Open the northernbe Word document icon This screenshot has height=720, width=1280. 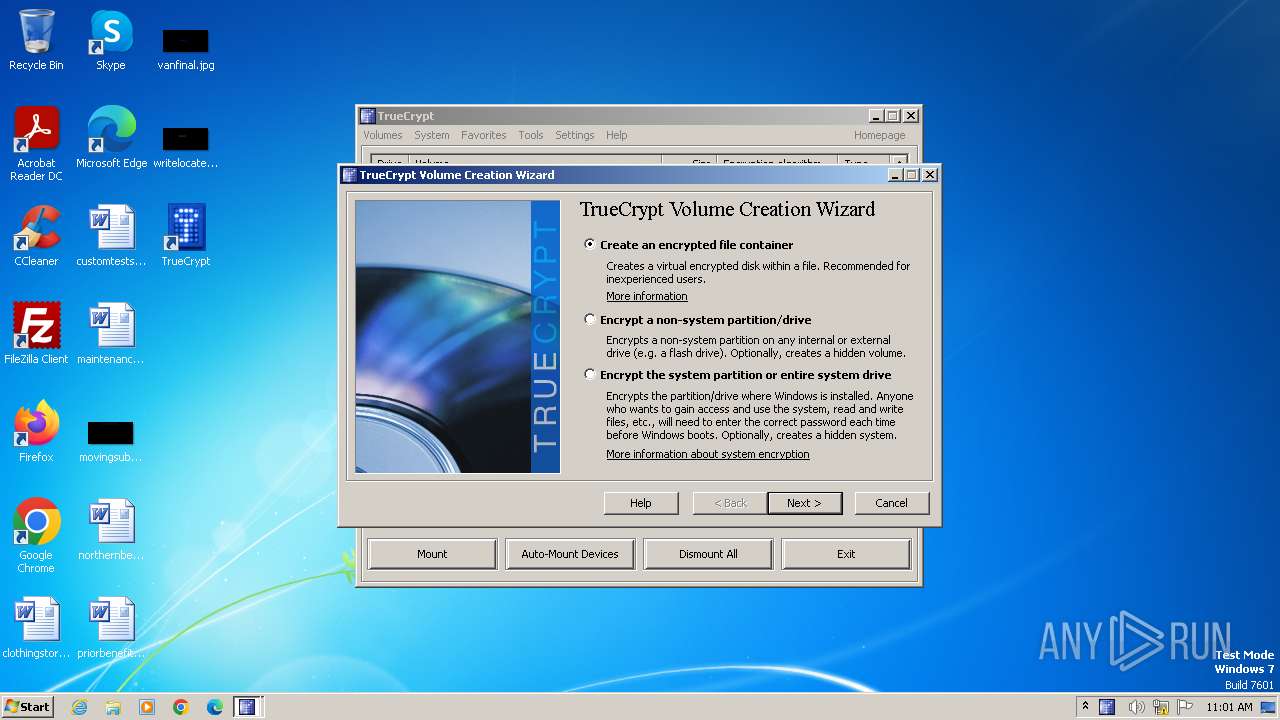tap(111, 530)
